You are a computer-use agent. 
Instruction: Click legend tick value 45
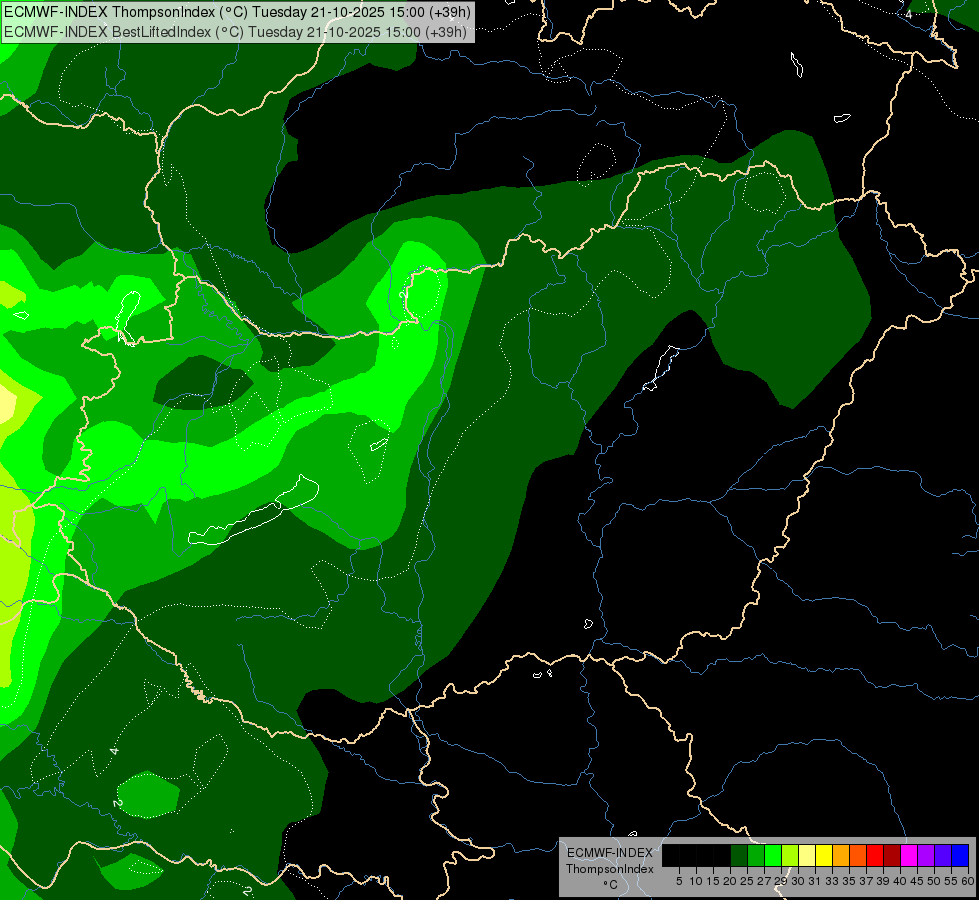(917, 881)
